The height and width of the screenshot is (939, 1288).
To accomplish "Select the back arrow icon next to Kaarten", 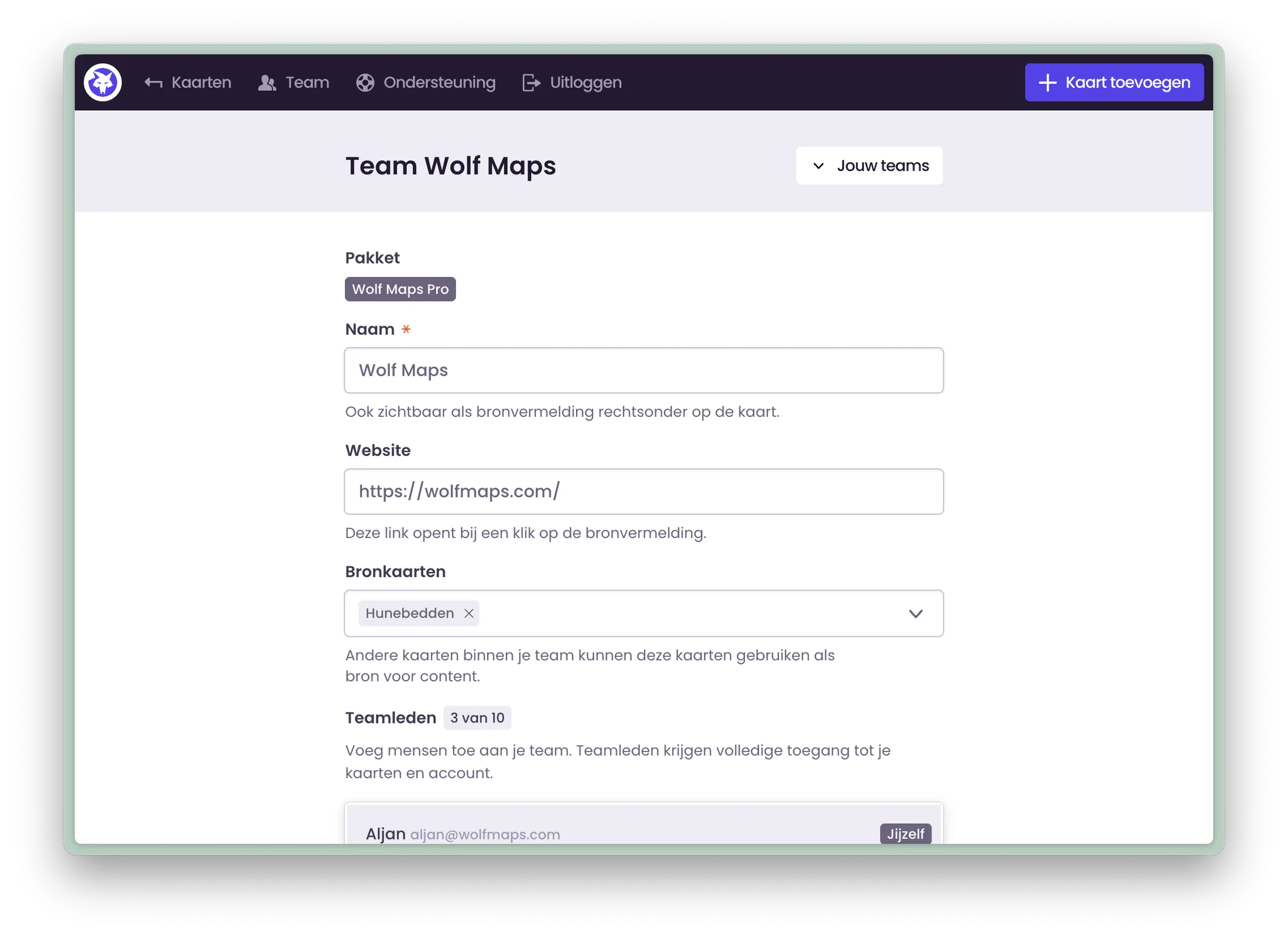I will 153,82.
